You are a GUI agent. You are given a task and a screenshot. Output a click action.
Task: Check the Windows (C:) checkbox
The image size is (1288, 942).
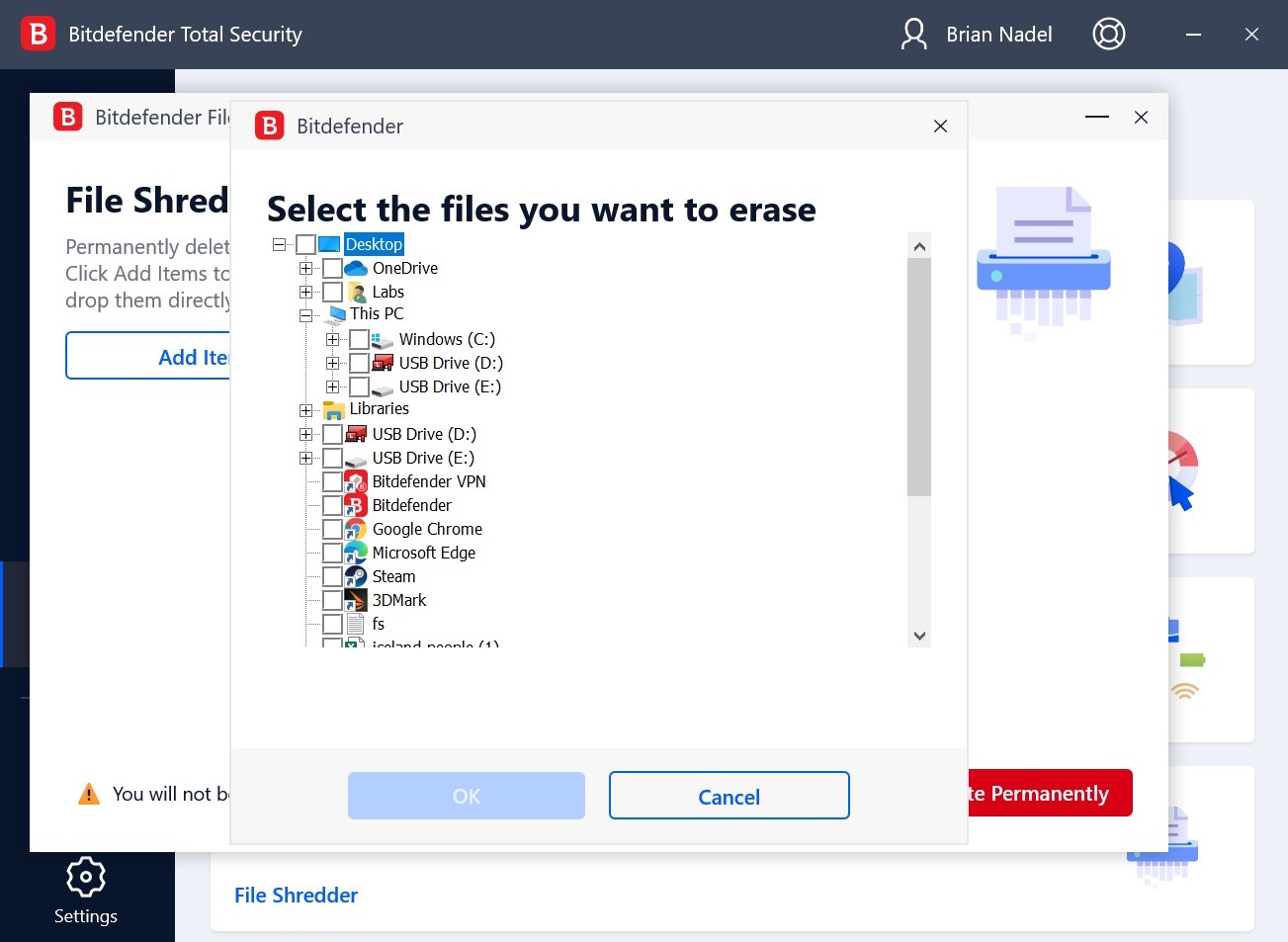359,339
